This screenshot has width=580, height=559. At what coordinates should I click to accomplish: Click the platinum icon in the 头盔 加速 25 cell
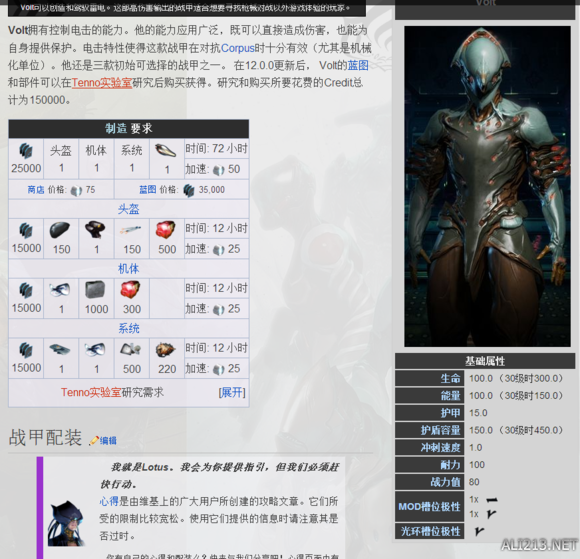[x=219, y=250]
